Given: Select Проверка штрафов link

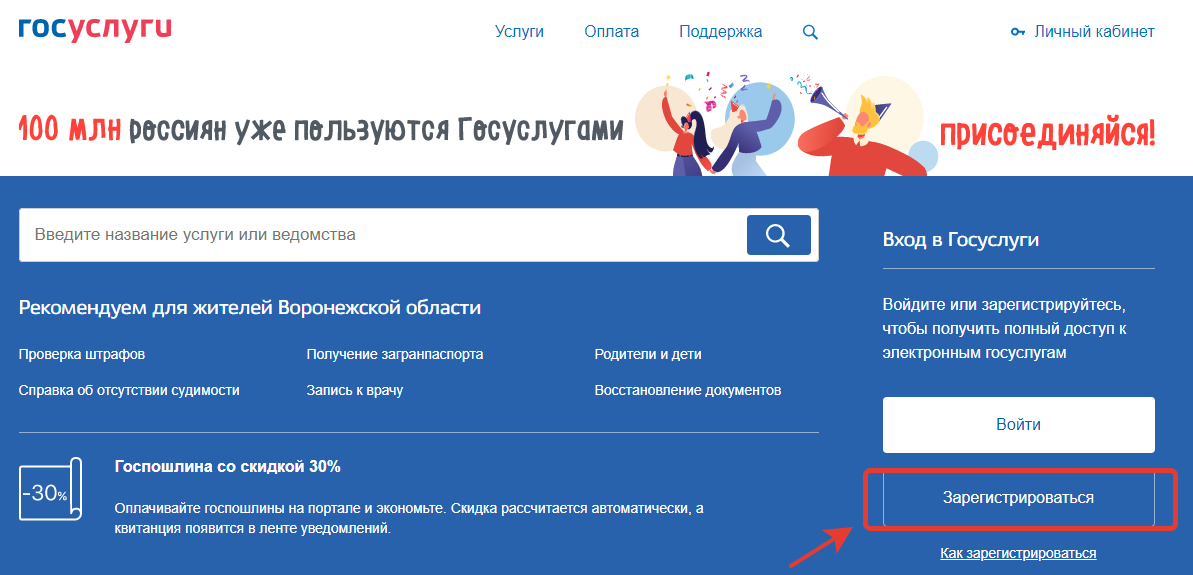Looking at the screenshot, I should [82, 354].
